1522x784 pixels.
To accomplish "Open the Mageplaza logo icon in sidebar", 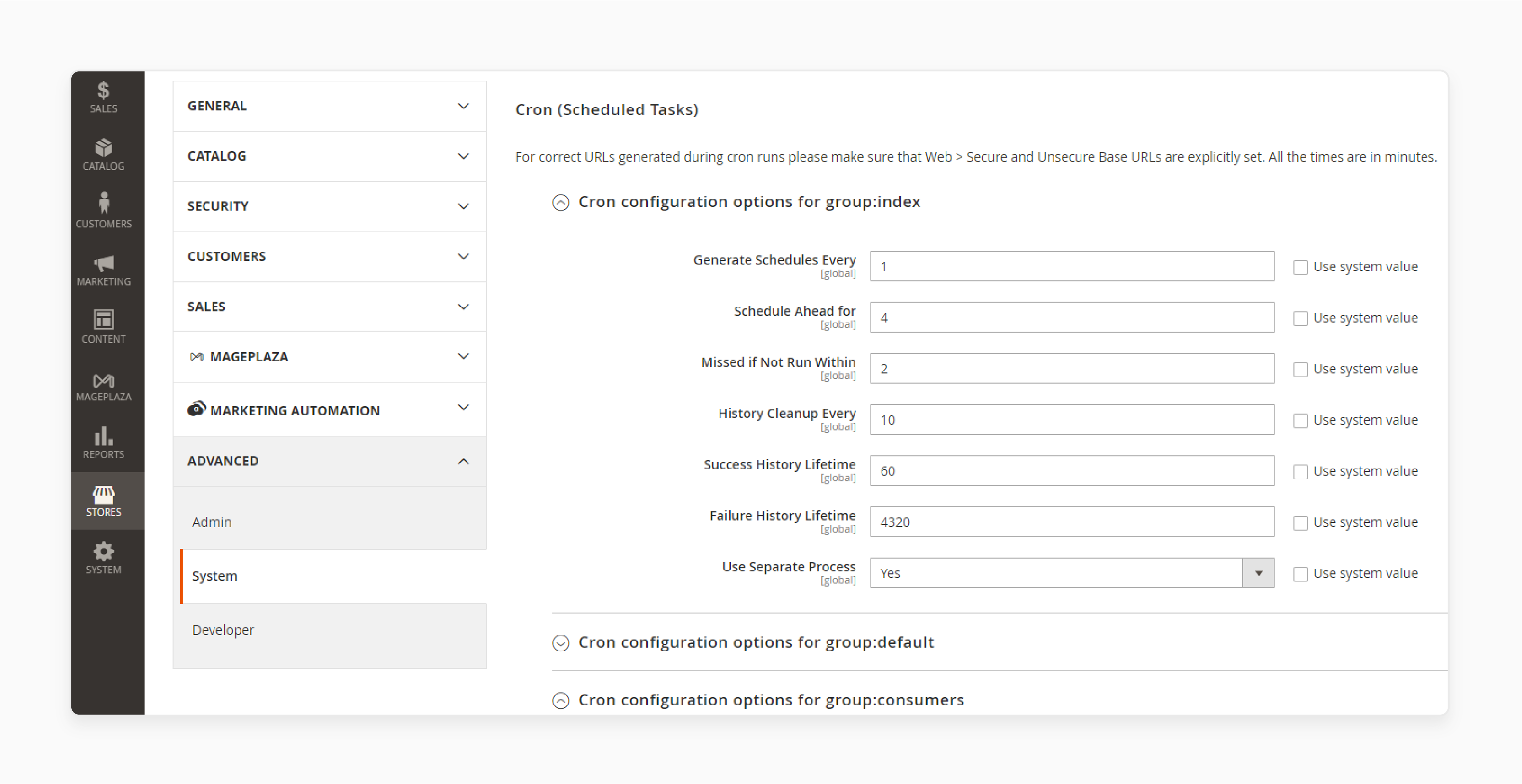I will [103, 381].
